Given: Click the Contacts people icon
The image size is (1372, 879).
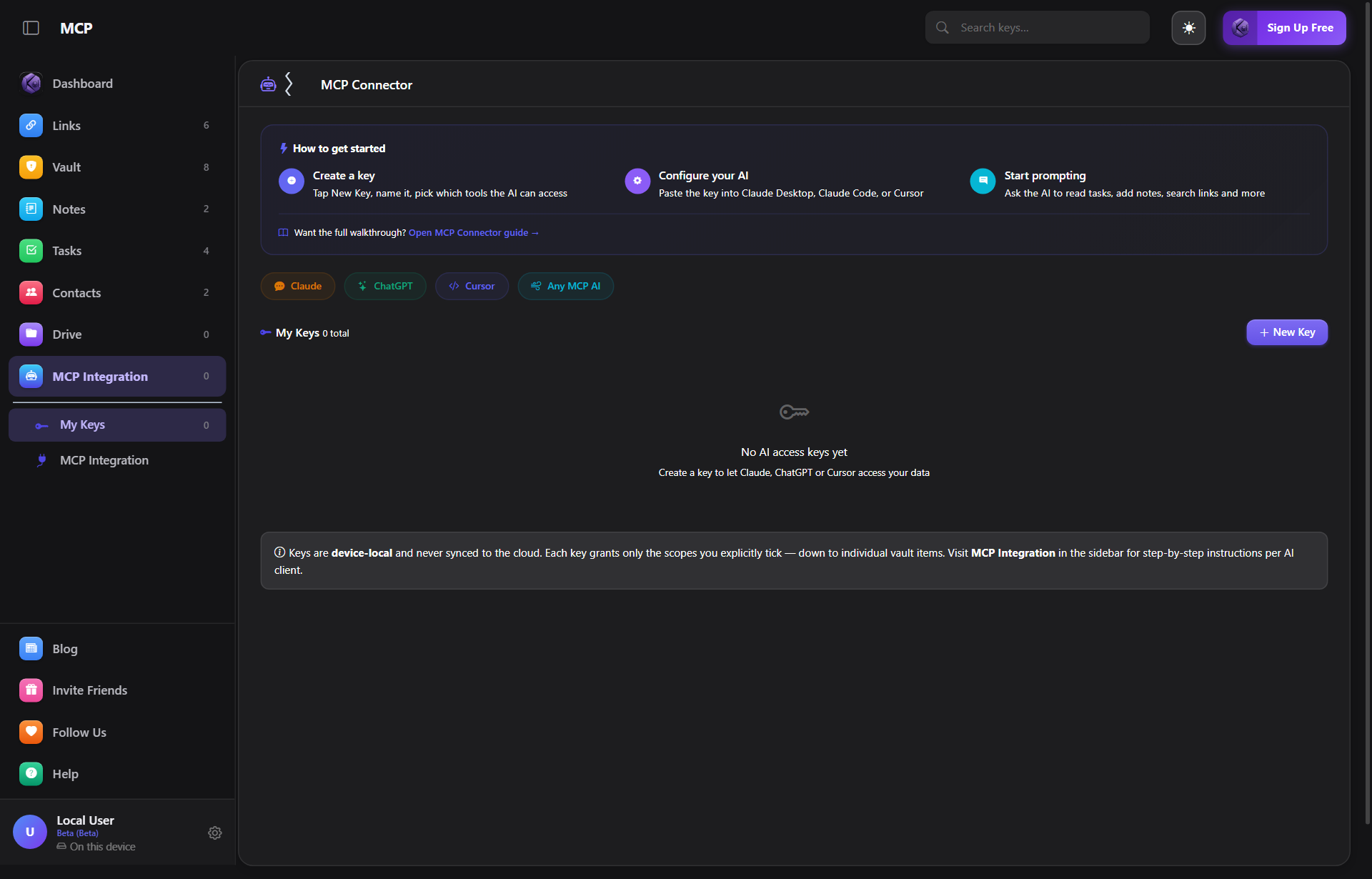Looking at the screenshot, I should pos(31,292).
